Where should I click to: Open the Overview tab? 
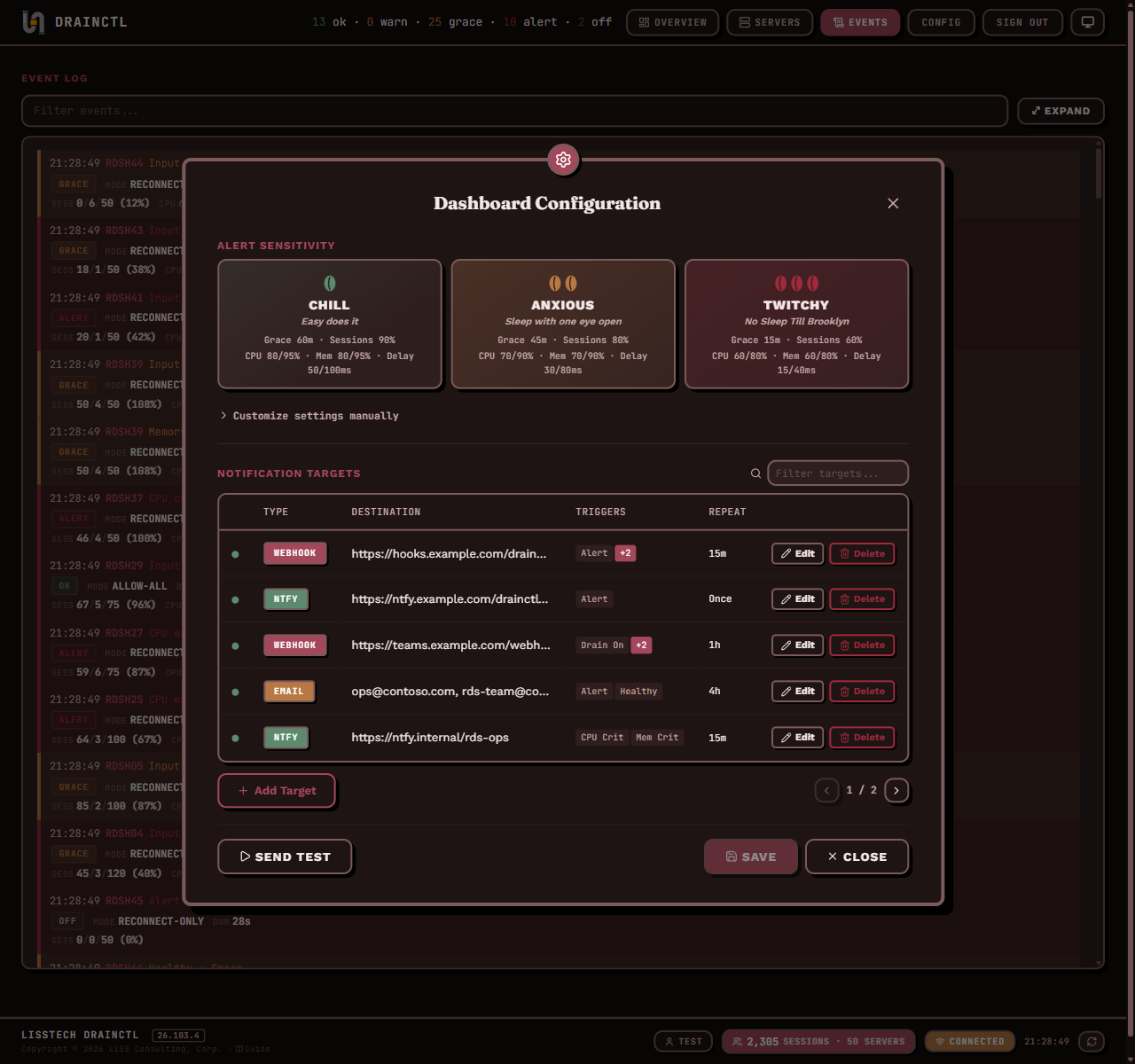[x=673, y=22]
